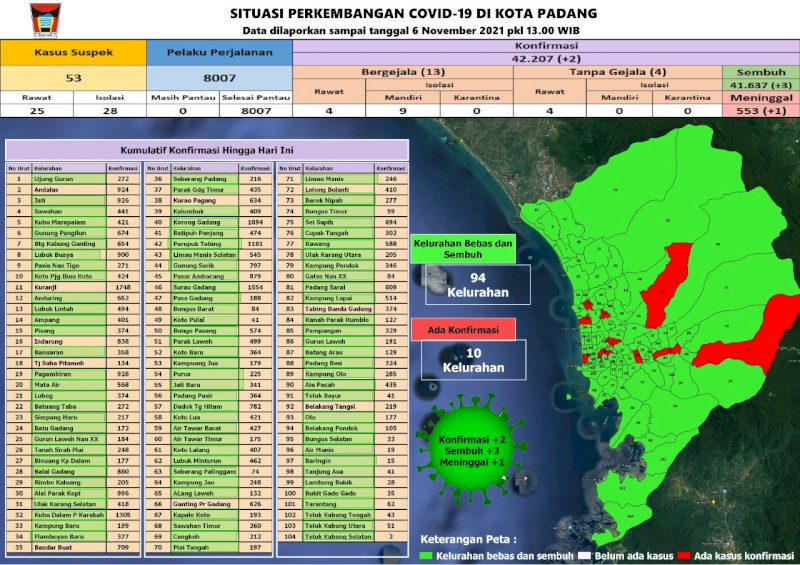Click Parupuk Tabing's count 1181
This screenshot has width=800, height=565.
255,244
